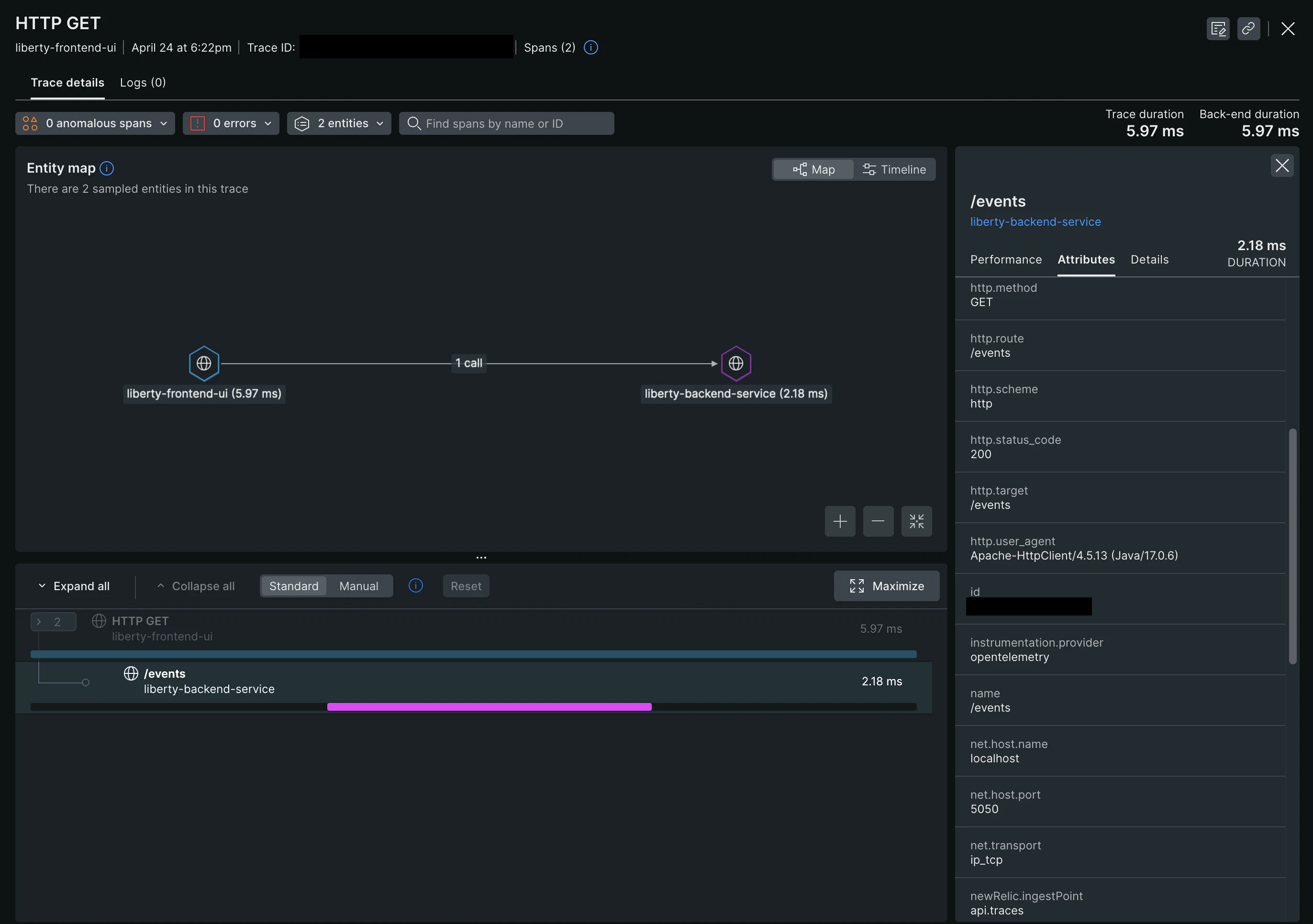Open the Logs (0) tab
The width and height of the screenshot is (1313, 924).
pyautogui.click(x=143, y=83)
